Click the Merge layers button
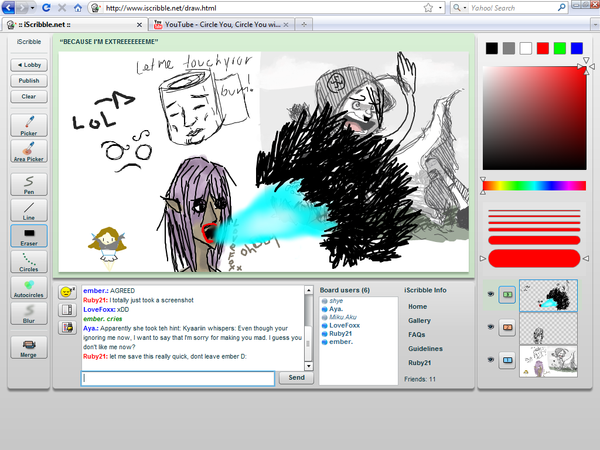 click(x=29, y=347)
